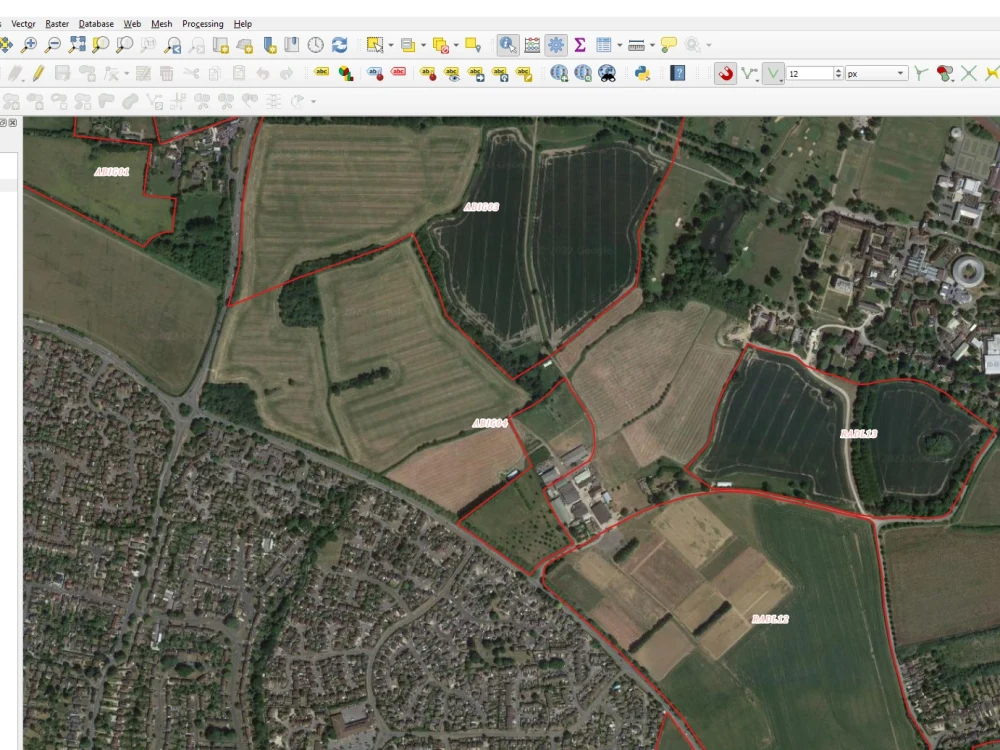Screen dimensions: 1000x750
Task: Toggle highlight pinned labels
Action: click(x=374, y=73)
